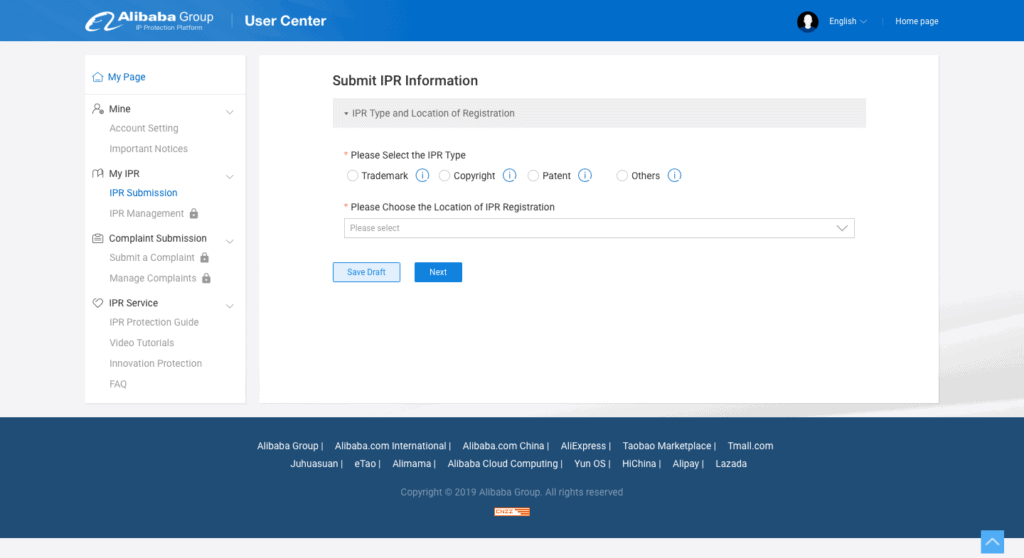Image resolution: width=1024 pixels, height=558 pixels.
Task: Click the info icon beside Patent
Action: click(x=585, y=175)
